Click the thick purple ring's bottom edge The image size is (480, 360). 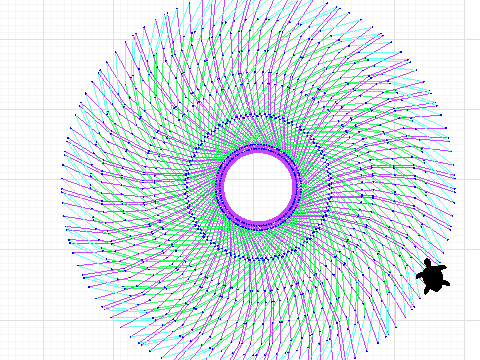(259, 226)
